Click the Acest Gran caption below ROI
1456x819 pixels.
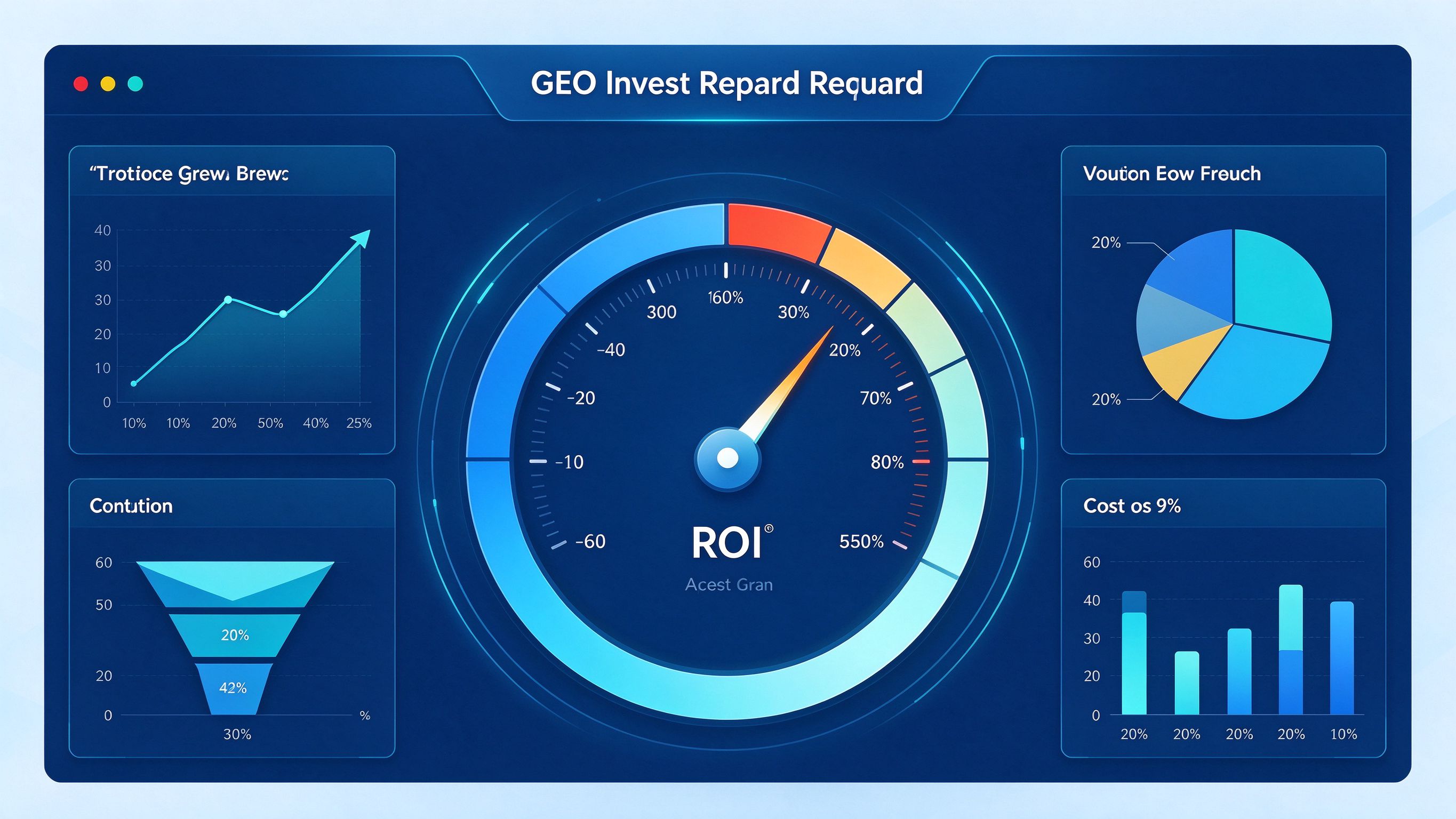729,584
